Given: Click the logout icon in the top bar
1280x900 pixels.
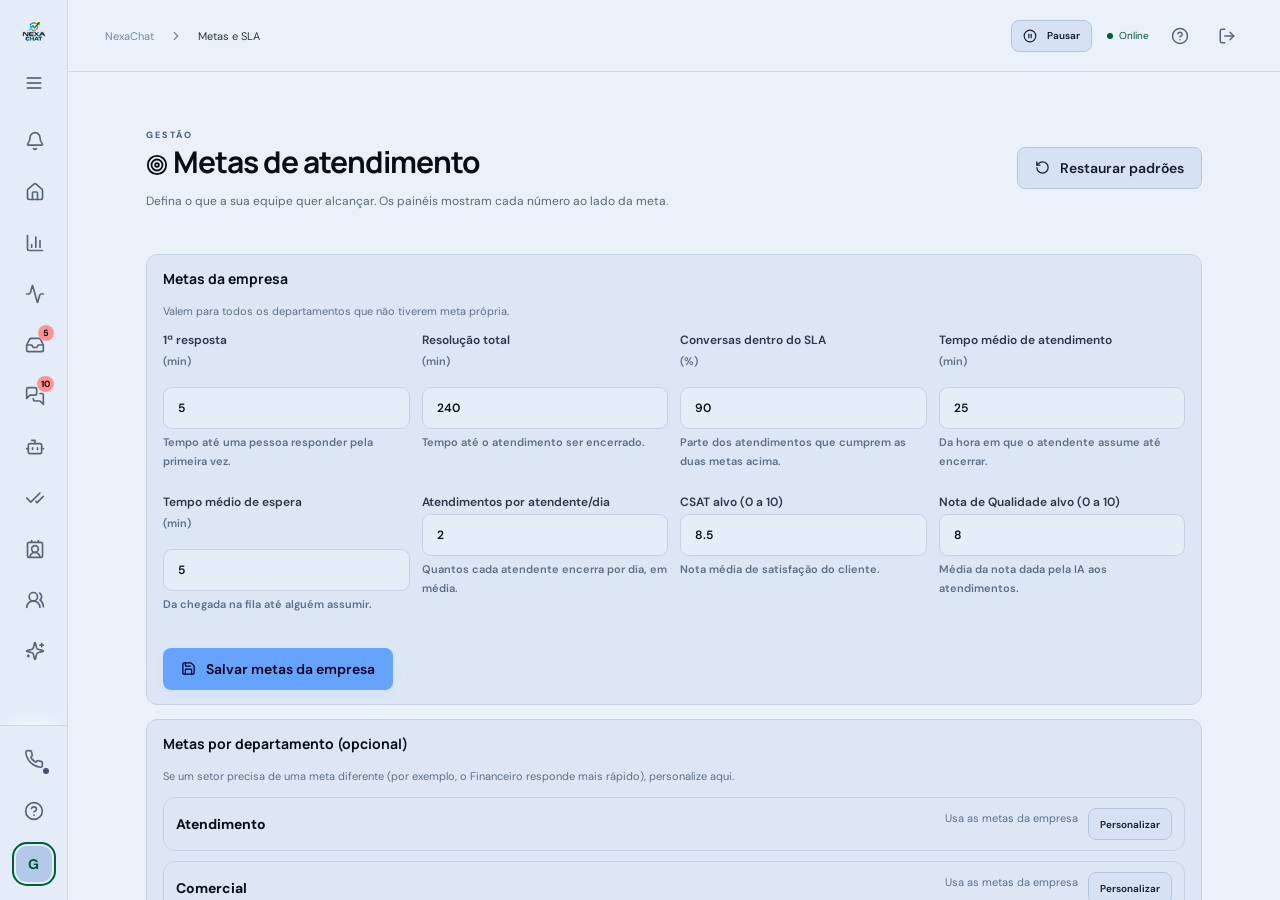Looking at the screenshot, I should [x=1227, y=36].
